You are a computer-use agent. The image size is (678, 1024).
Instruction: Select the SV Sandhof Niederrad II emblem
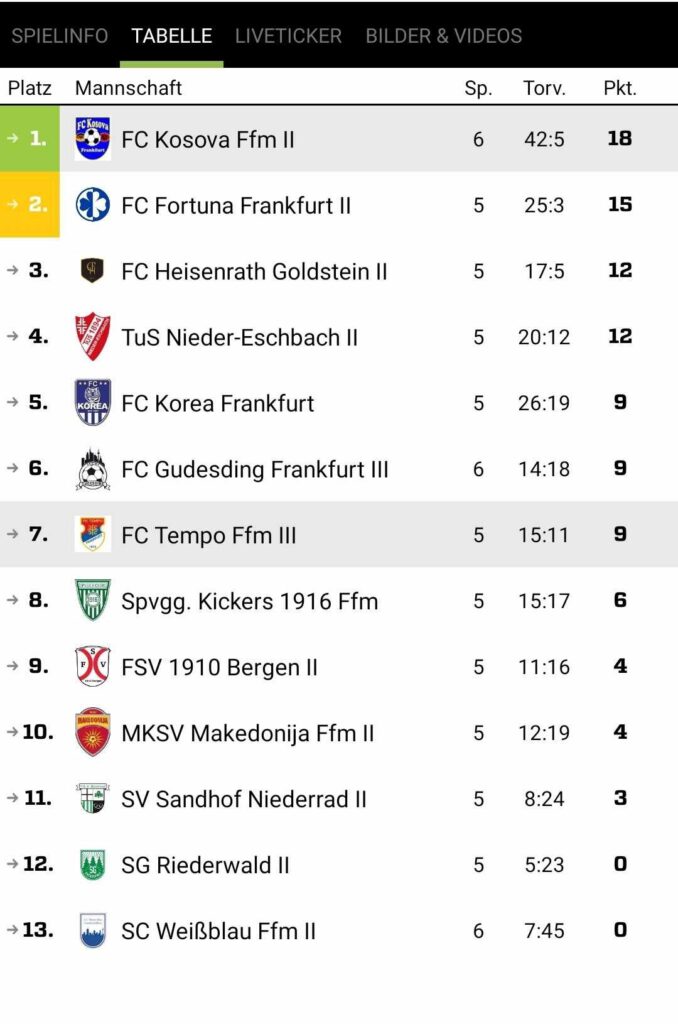[x=92, y=798]
